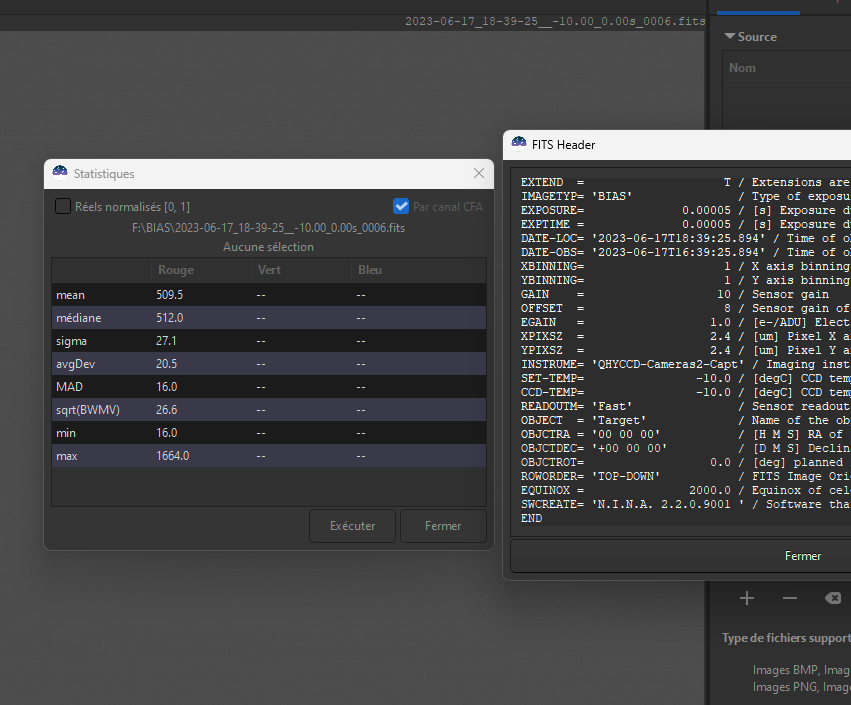This screenshot has width=851, height=705.
Task: Click Siril icon in FITS Header title
Action: (x=519, y=144)
